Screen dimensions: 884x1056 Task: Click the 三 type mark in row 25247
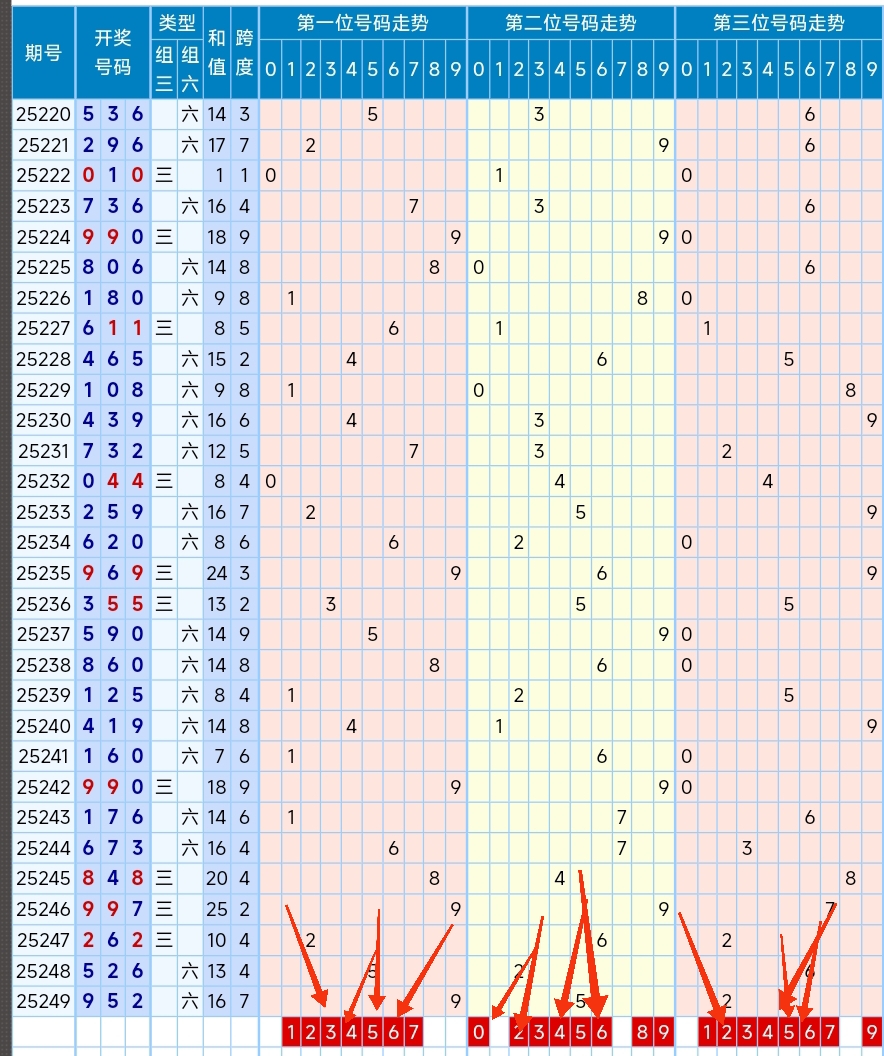pos(164,939)
